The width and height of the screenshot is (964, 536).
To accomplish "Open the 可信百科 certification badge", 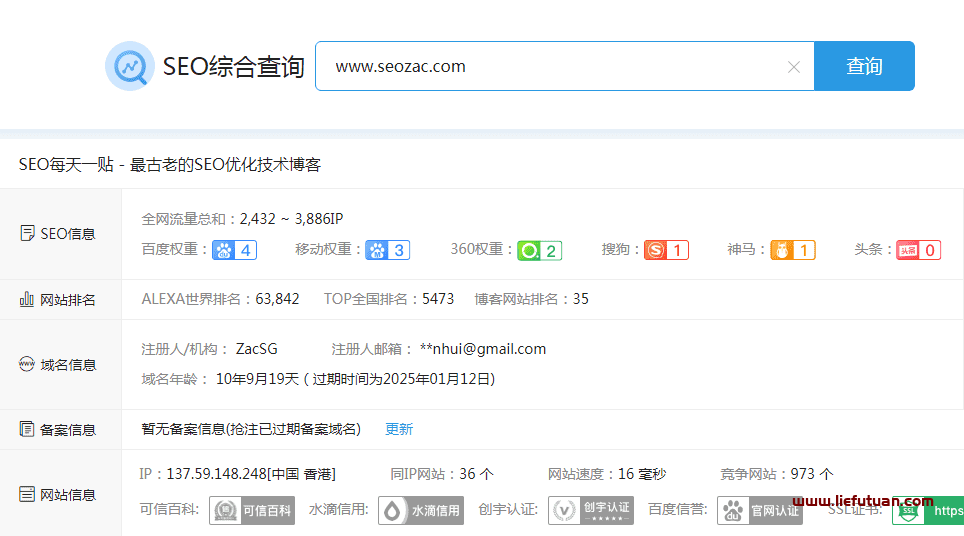I will [x=252, y=510].
